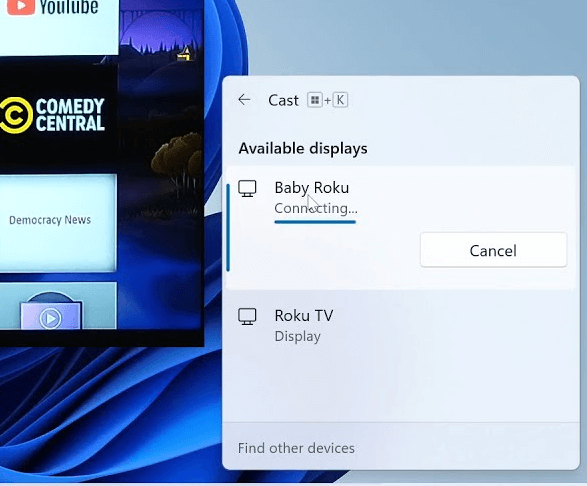This screenshot has height=486, width=587.
Task: Go back using the Cast panel arrow
Action: click(244, 100)
